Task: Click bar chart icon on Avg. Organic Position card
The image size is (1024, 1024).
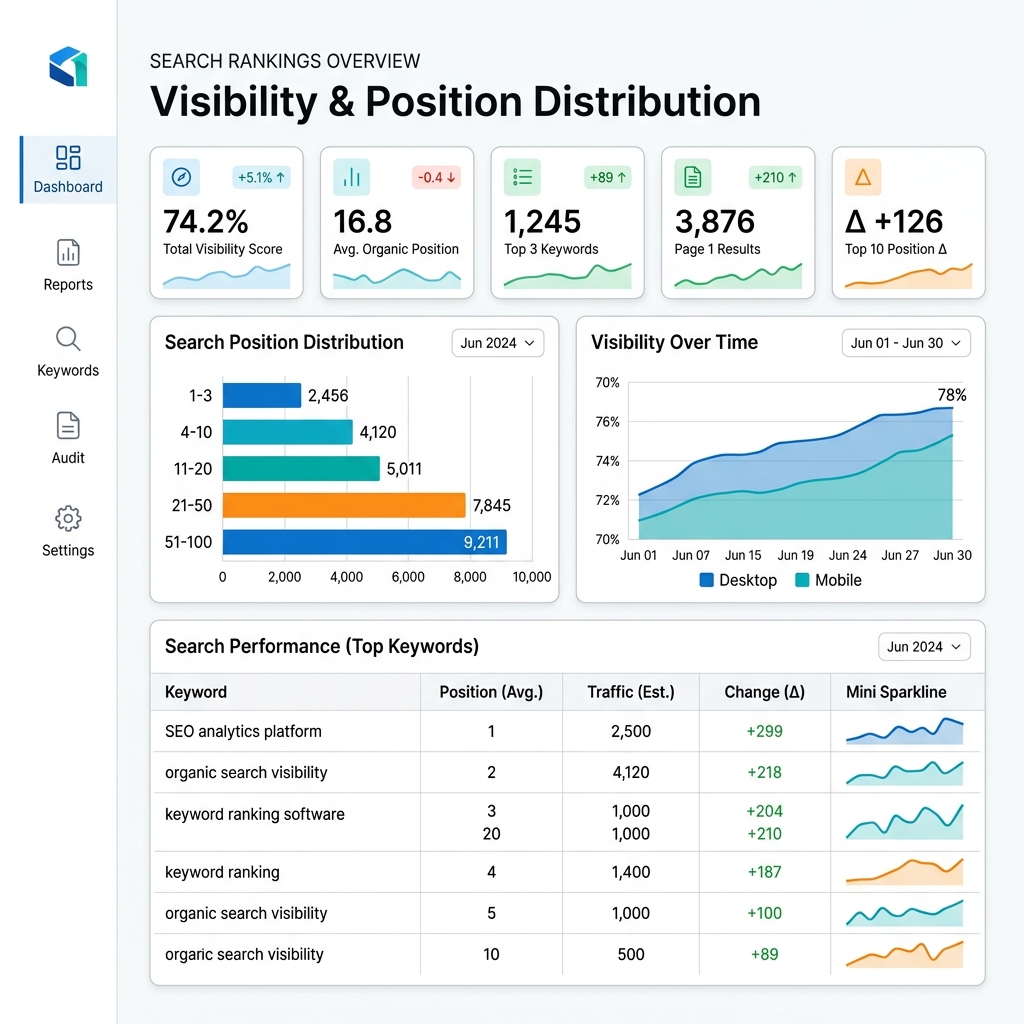Action: pyautogui.click(x=351, y=177)
